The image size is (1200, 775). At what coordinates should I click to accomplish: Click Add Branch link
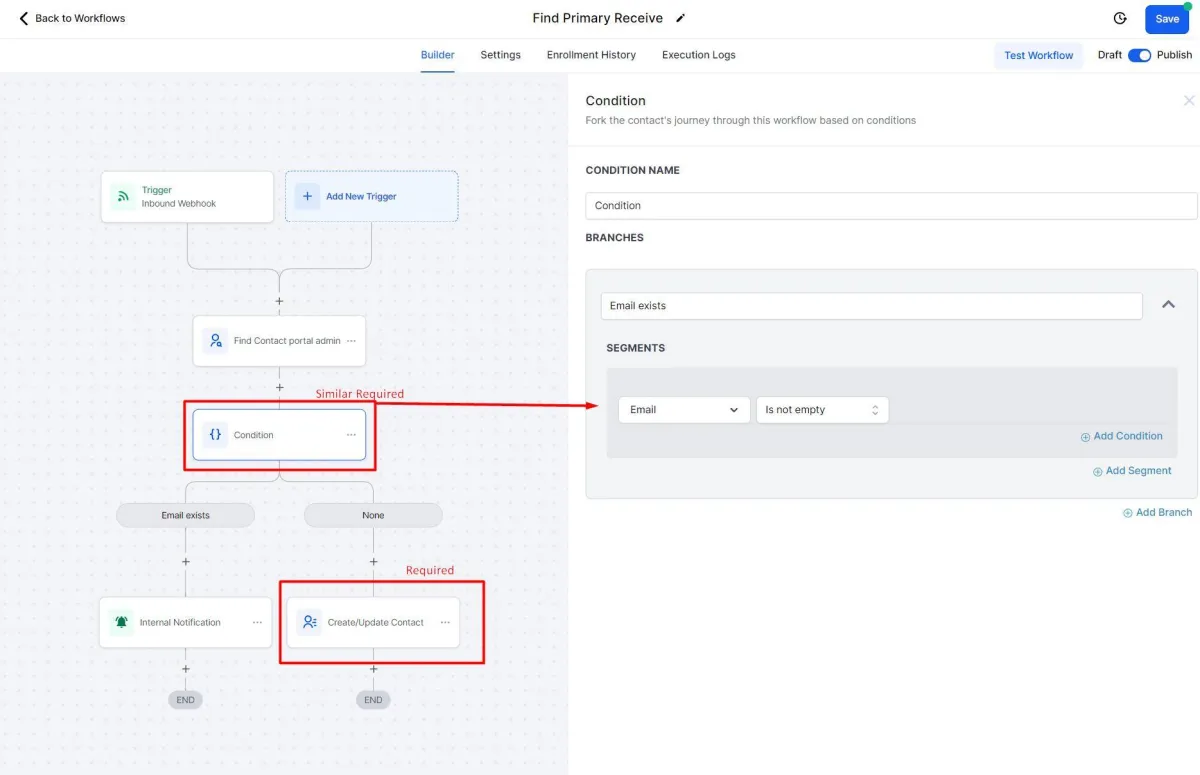pyautogui.click(x=1157, y=512)
